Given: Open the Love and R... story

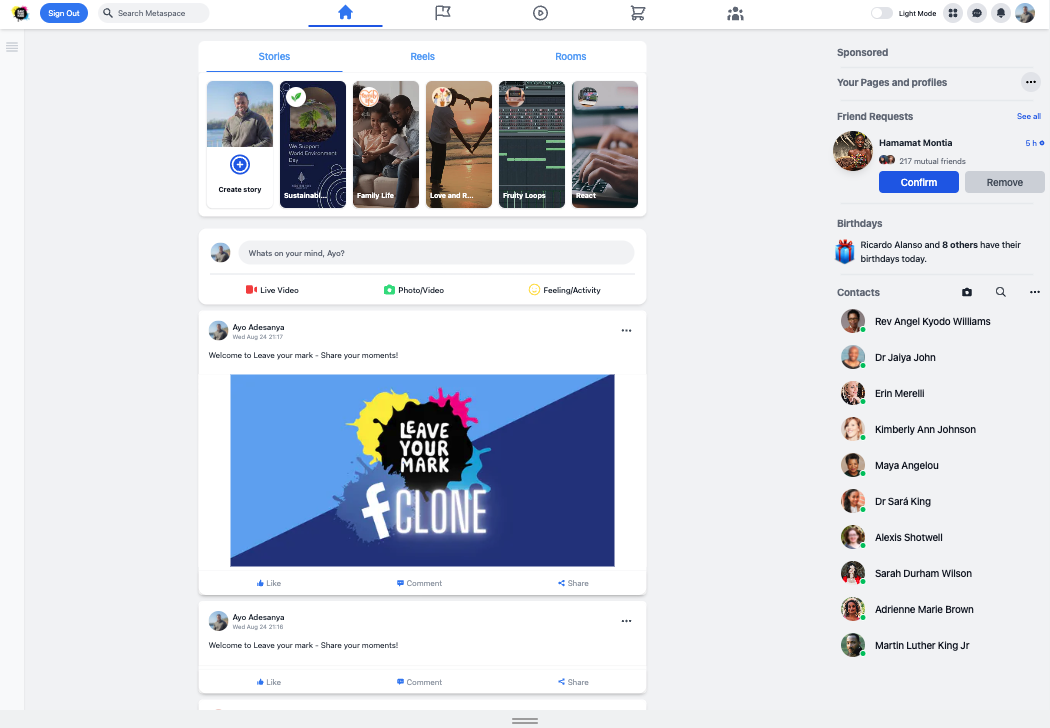Looking at the screenshot, I should pyautogui.click(x=459, y=144).
